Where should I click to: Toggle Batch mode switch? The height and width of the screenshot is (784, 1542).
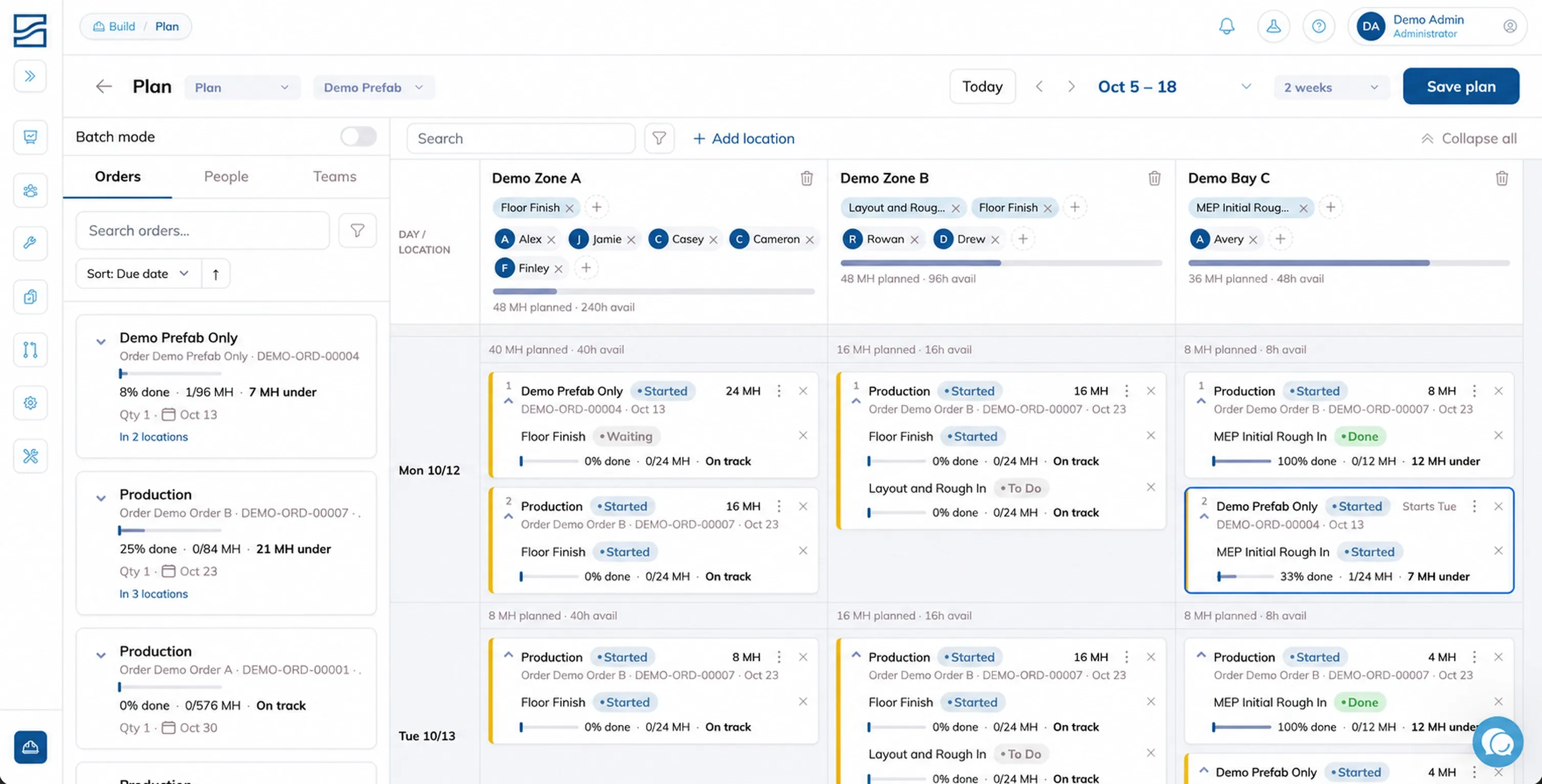coord(358,136)
